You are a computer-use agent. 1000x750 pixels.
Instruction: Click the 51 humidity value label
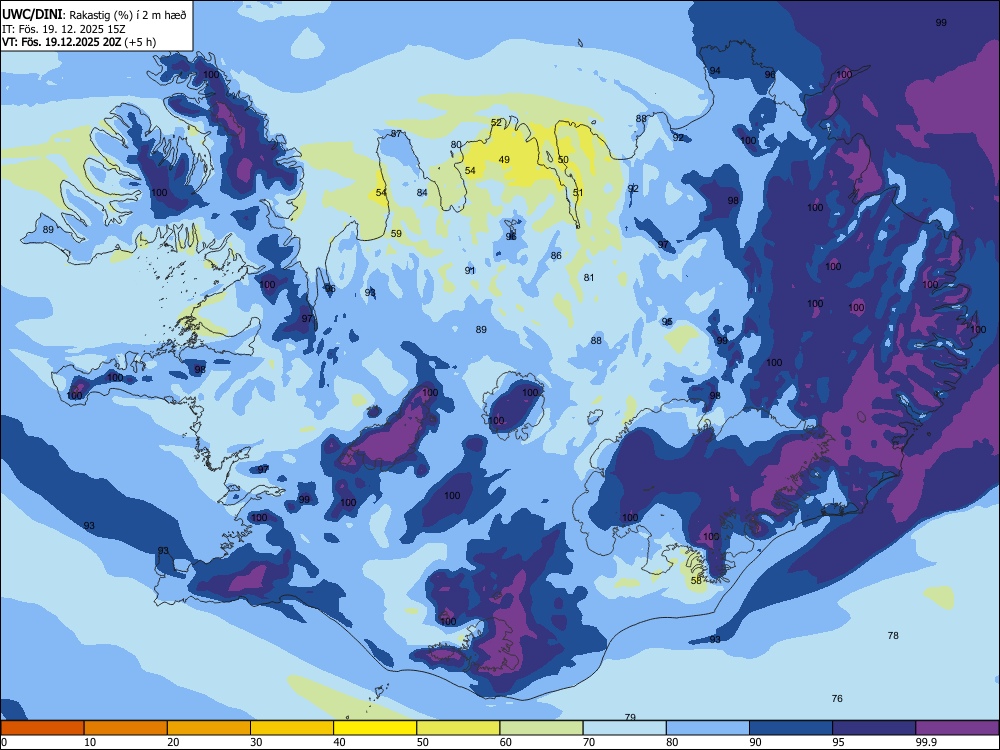tap(578, 193)
